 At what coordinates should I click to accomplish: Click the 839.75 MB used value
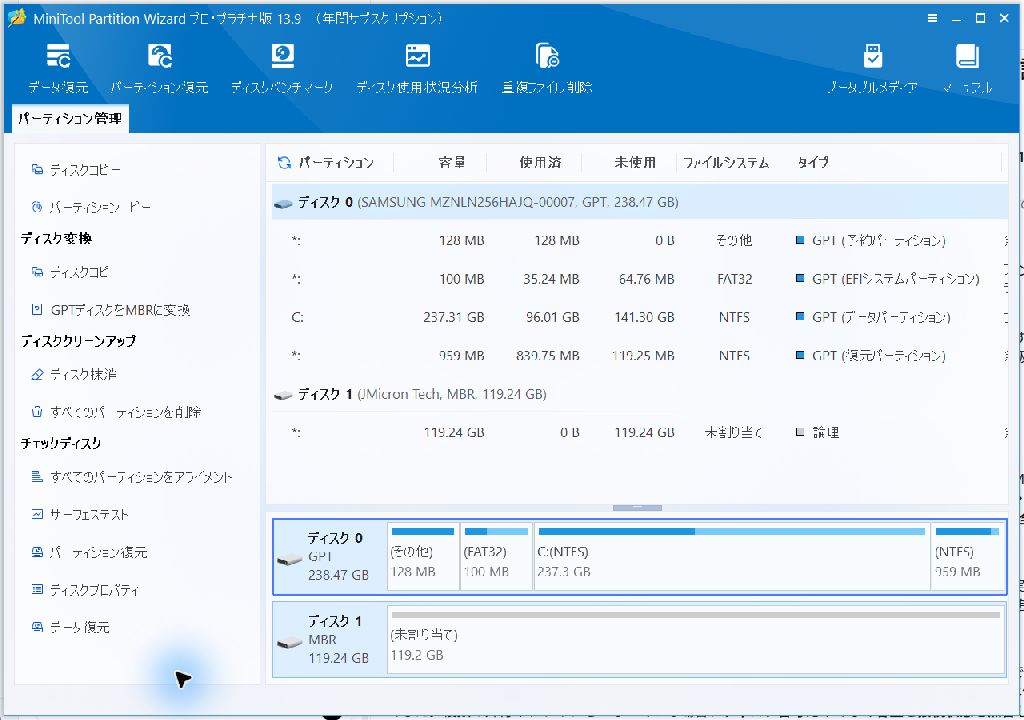(x=547, y=355)
